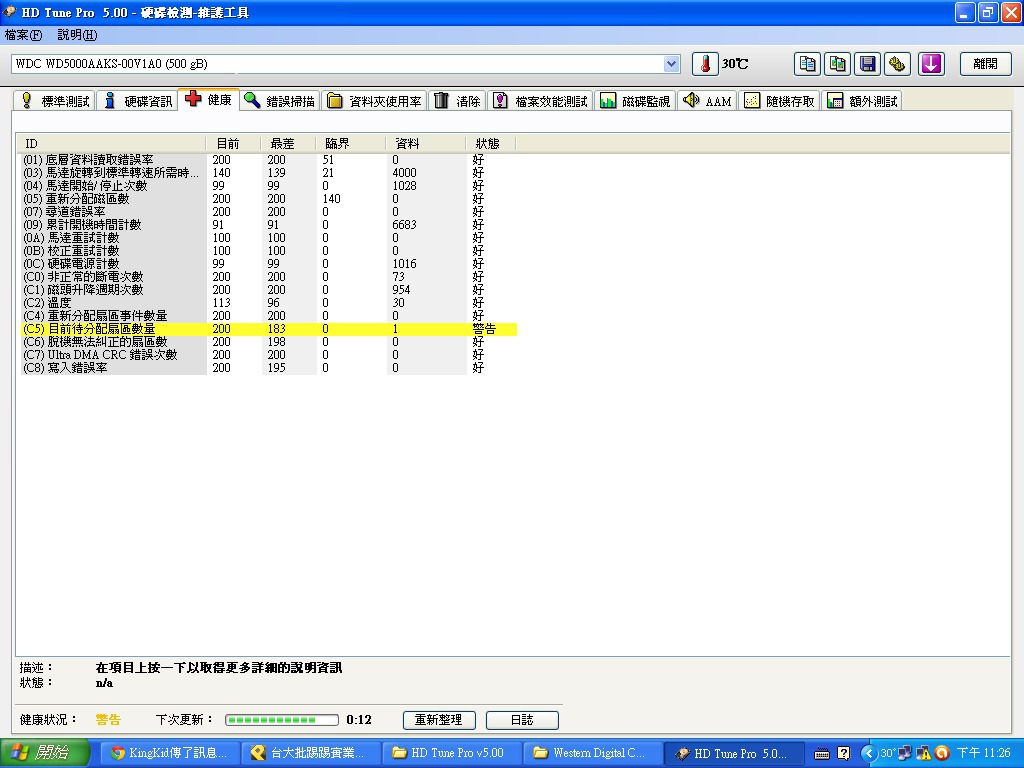Select the (05) 重新分配磁區數 row
The height and width of the screenshot is (768, 1024).
click(x=268, y=199)
